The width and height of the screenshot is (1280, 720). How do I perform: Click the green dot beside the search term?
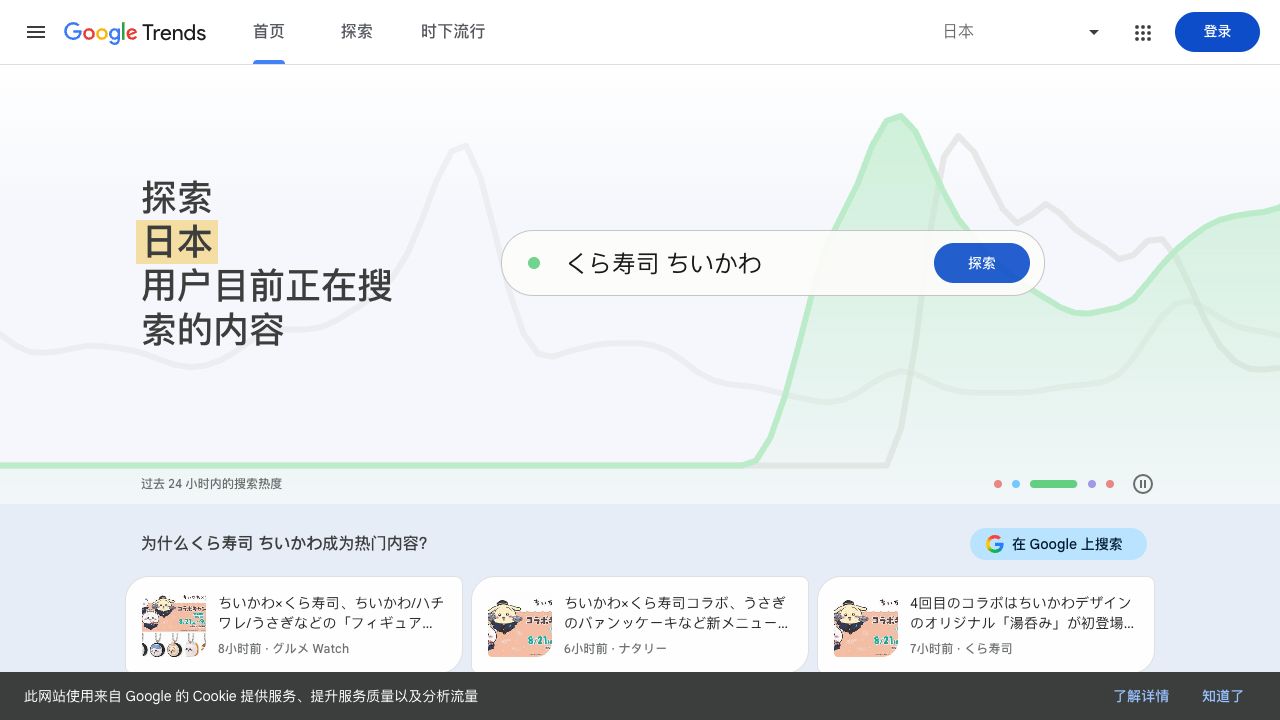point(534,263)
